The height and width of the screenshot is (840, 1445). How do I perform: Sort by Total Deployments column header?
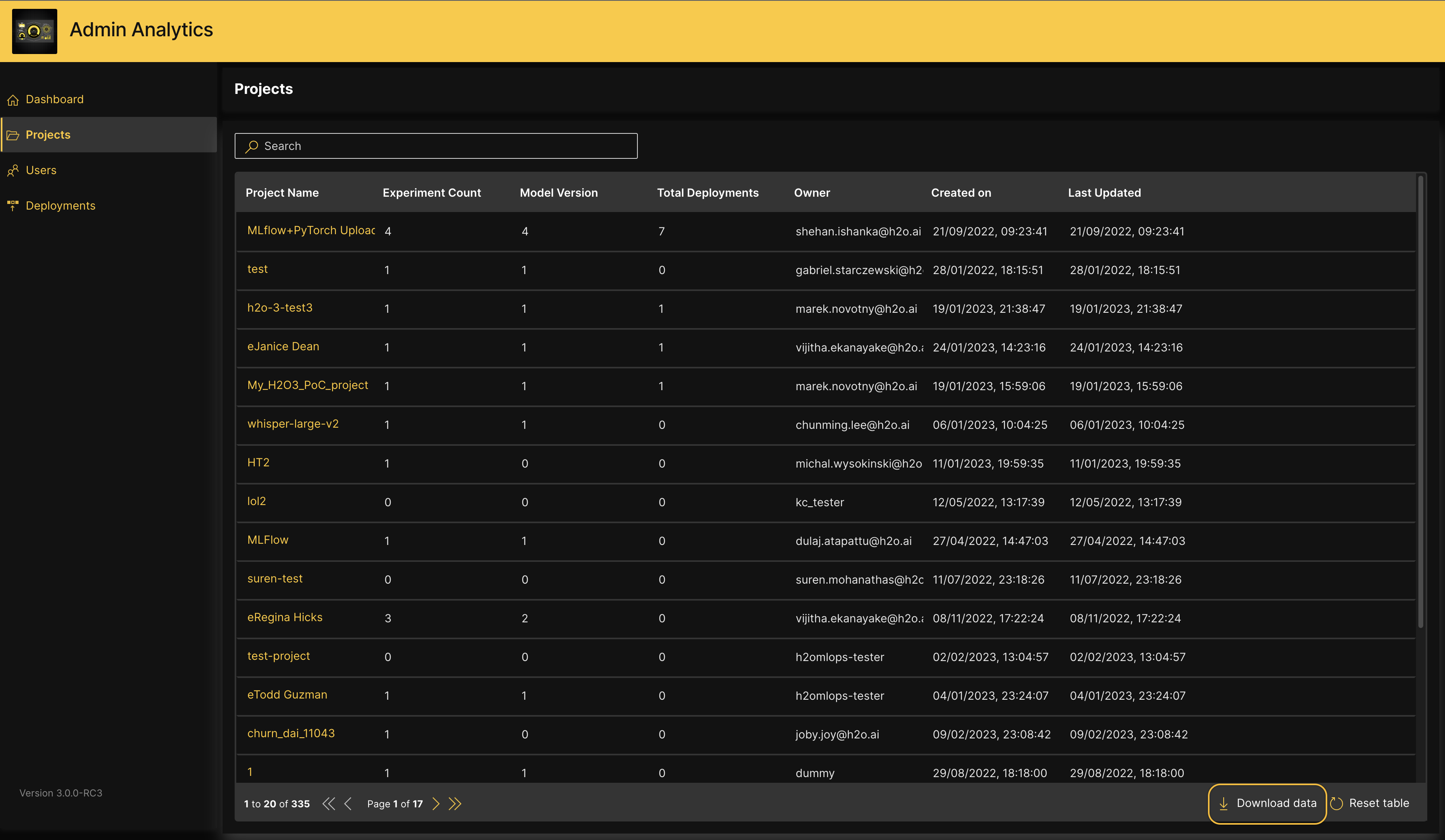(x=707, y=193)
